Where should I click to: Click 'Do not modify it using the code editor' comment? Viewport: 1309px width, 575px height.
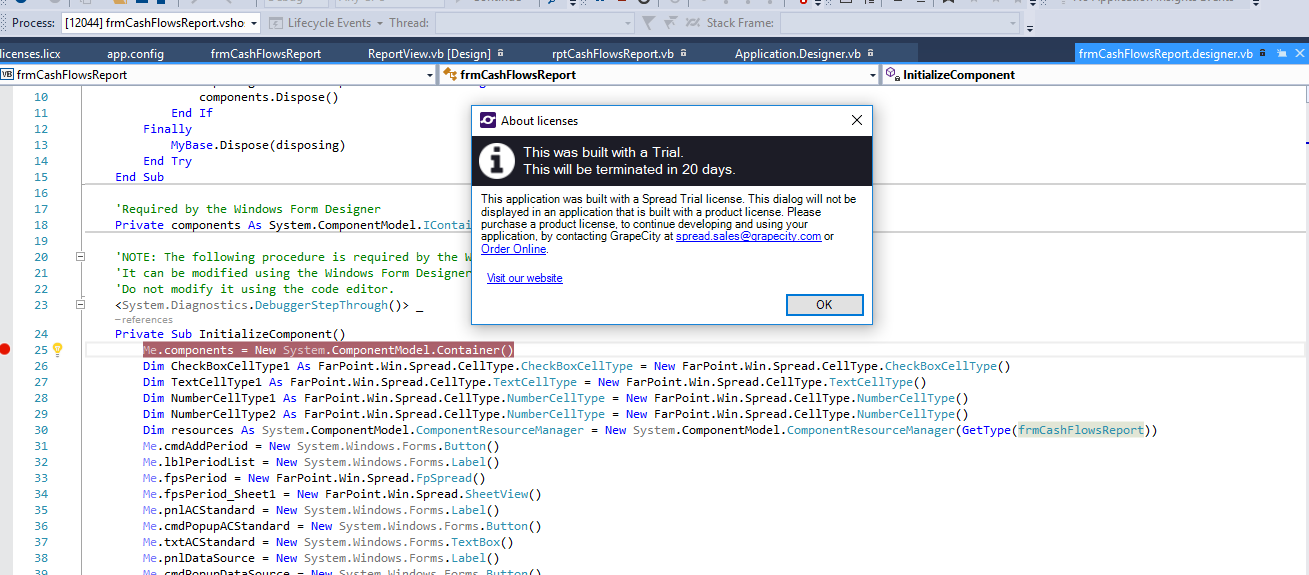click(255, 289)
